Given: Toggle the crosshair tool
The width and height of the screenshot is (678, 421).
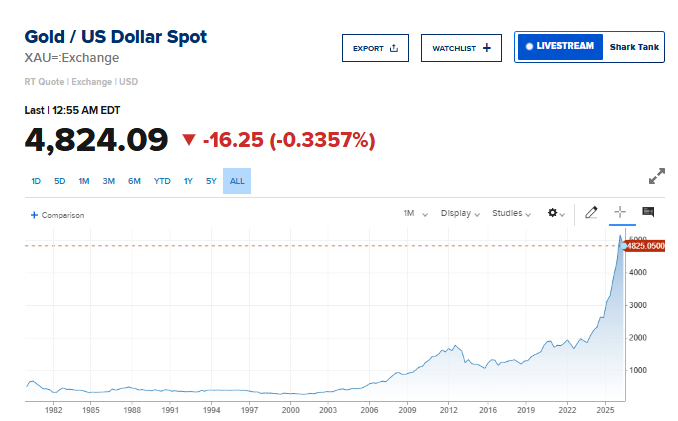Looking at the screenshot, I should [620, 212].
